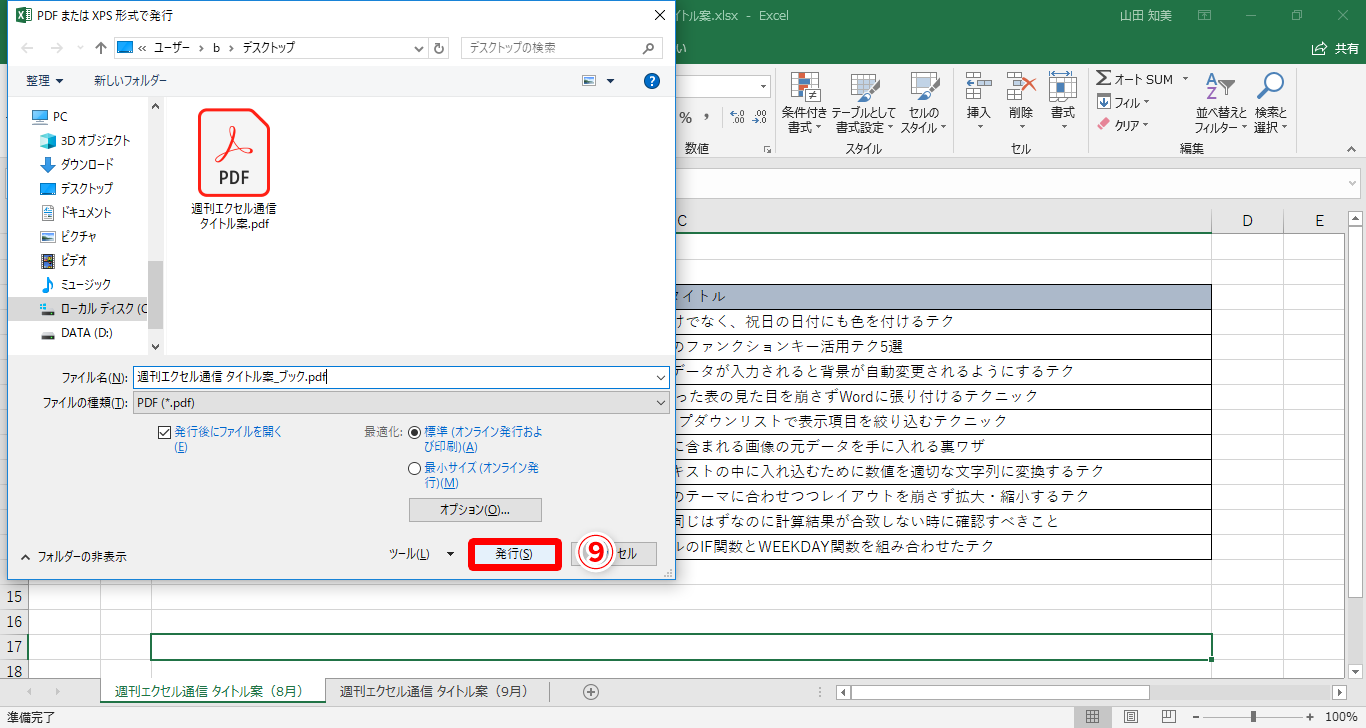Open セルのスタイル gallery
The image size is (1366, 728).
(x=923, y=104)
